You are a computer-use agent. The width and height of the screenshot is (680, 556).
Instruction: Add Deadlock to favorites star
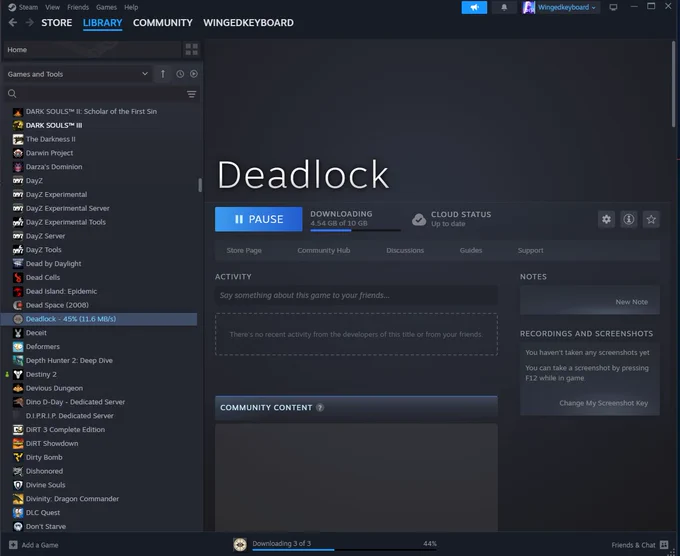(x=651, y=219)
